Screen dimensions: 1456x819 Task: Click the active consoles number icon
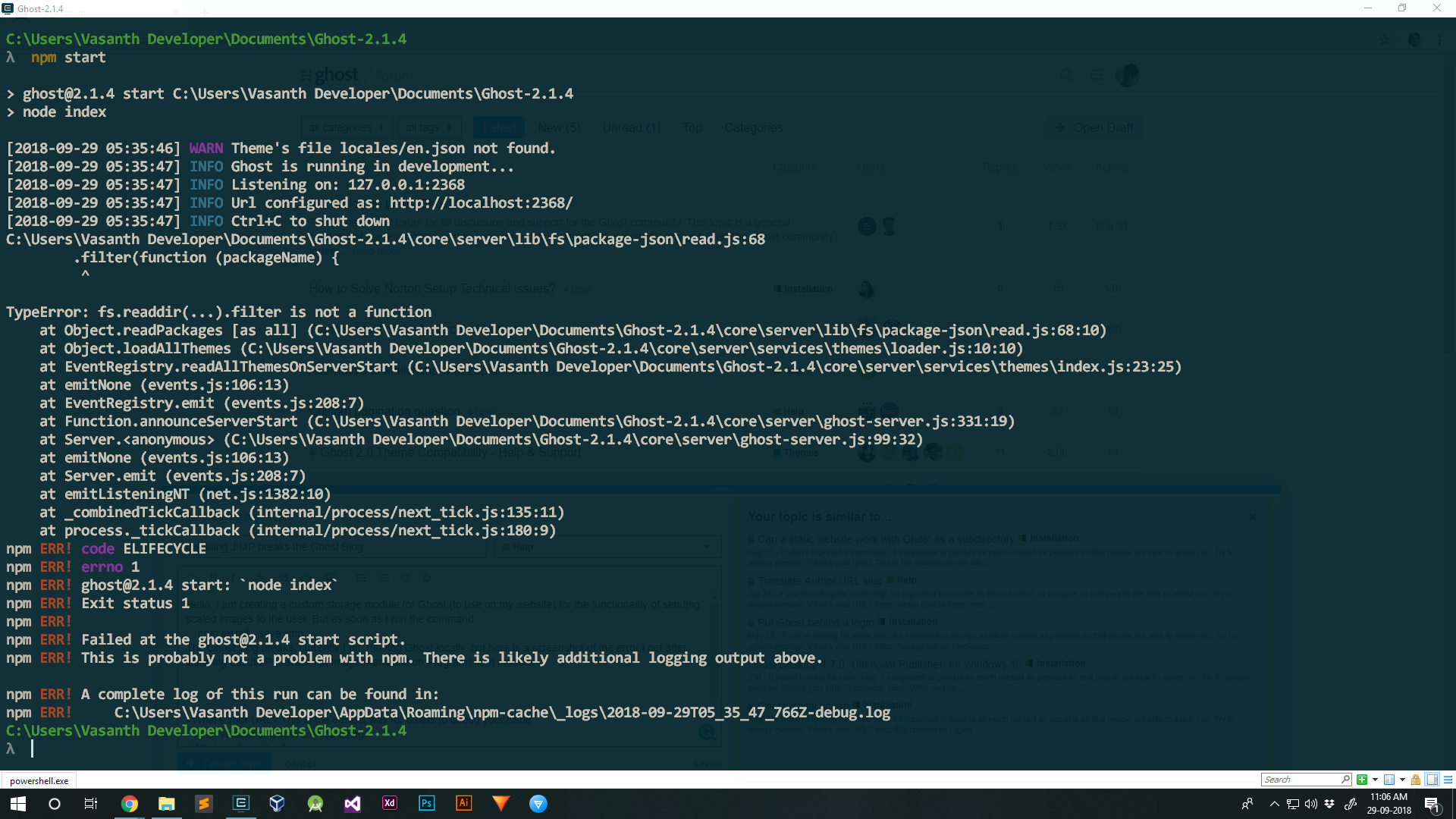point(1389,780)
